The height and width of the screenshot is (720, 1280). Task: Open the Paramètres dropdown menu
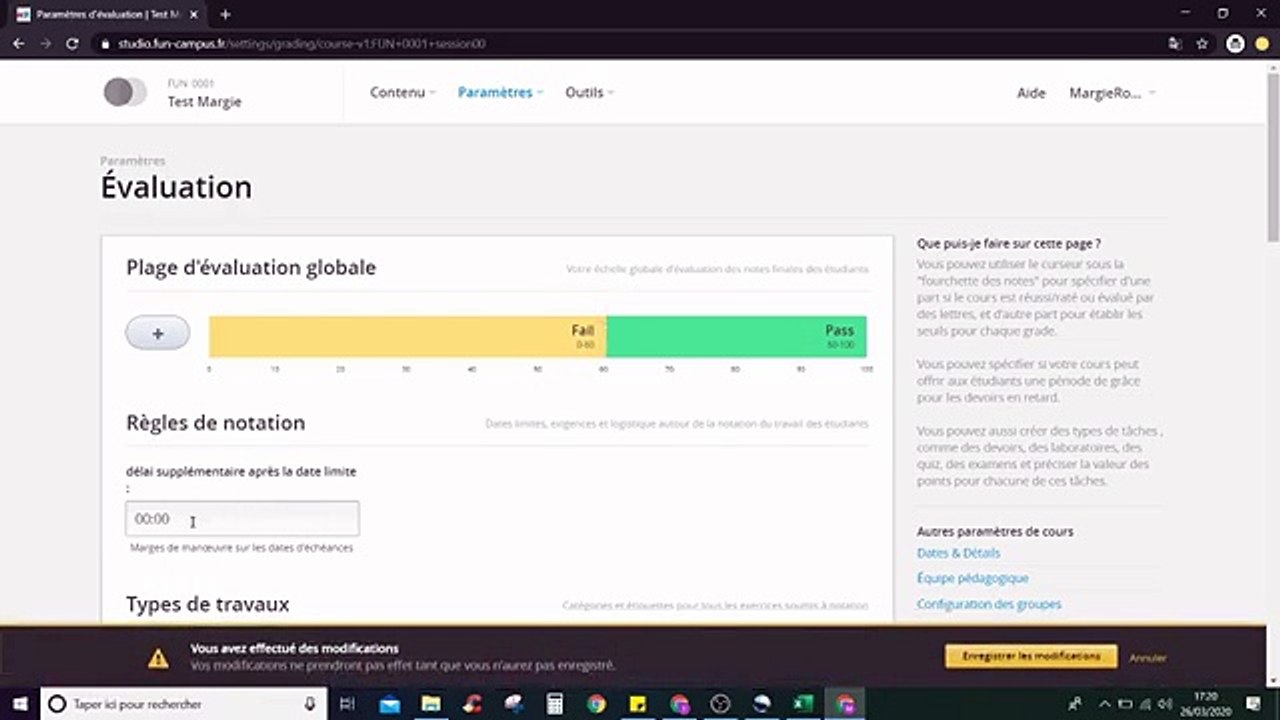pyautogui.click(x=500, y=92)
